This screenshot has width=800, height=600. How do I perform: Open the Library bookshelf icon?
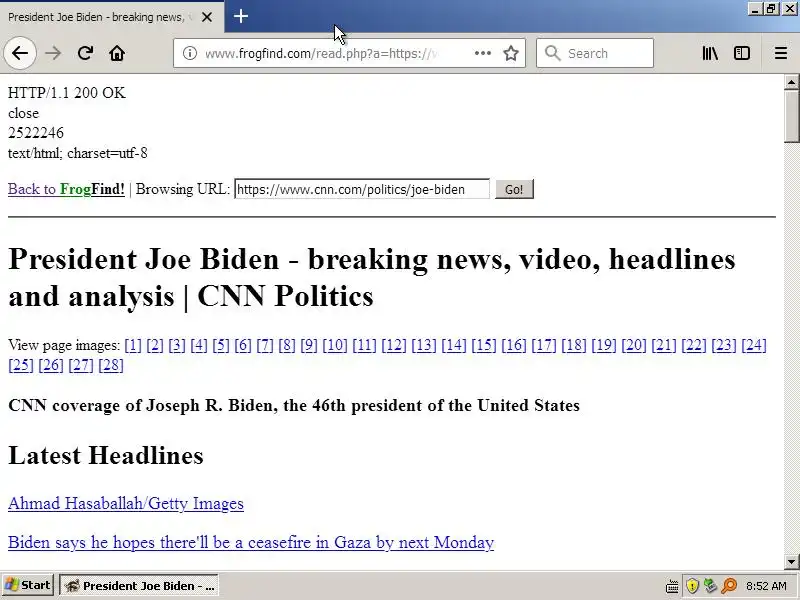[x=710, y=53]
